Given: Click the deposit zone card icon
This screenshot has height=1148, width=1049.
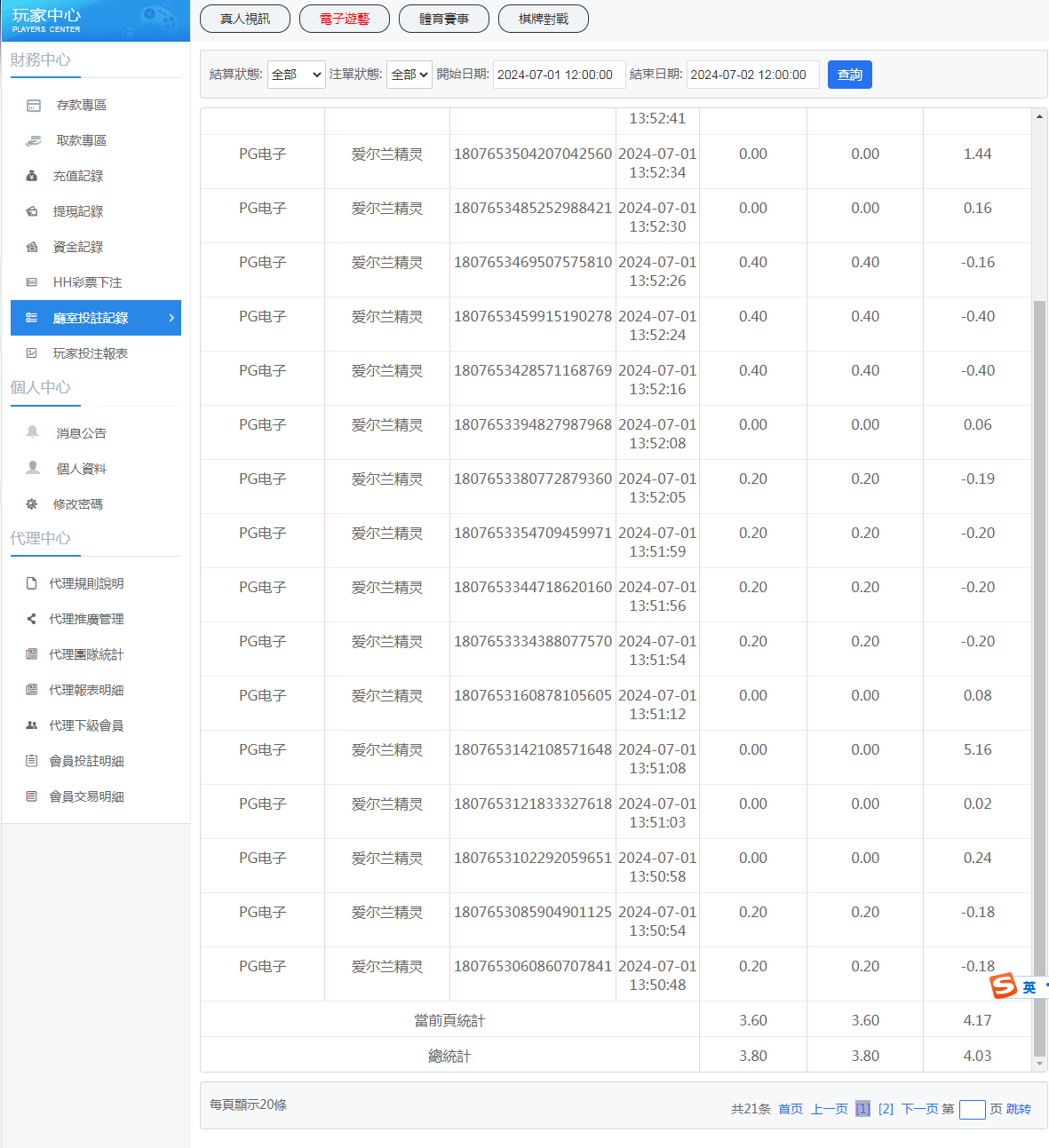Looking at the screenshot, I should (34, 106).
